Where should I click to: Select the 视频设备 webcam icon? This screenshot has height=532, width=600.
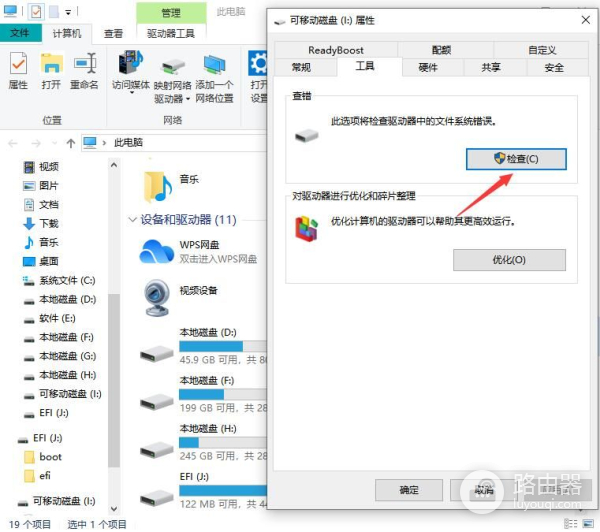pyautogui.click(x=156, y=298)
